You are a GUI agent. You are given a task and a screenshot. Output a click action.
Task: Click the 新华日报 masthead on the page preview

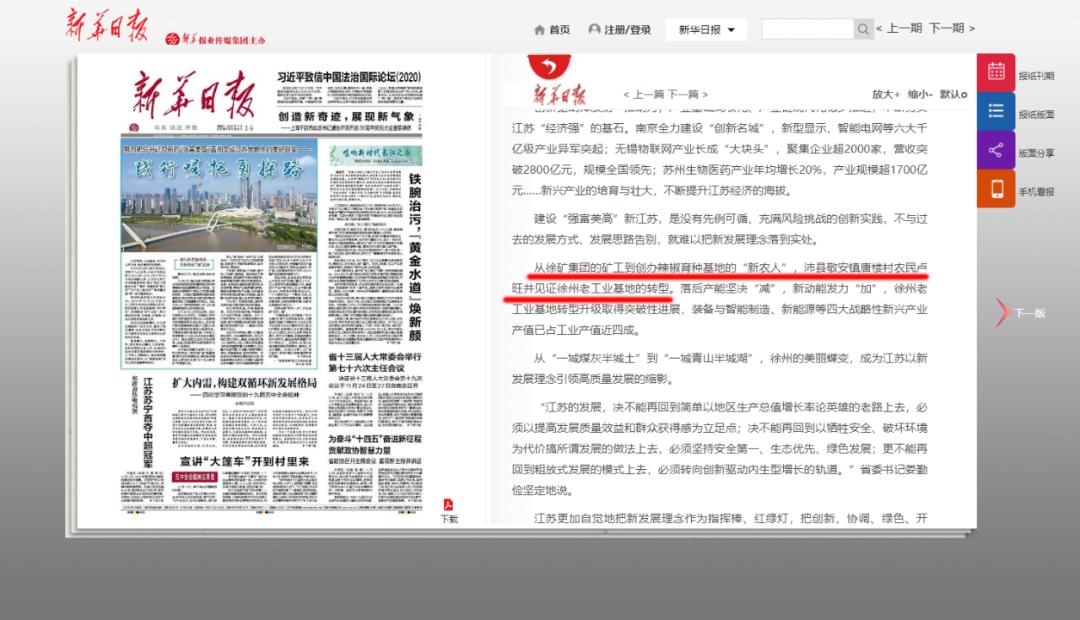[194, 95]
